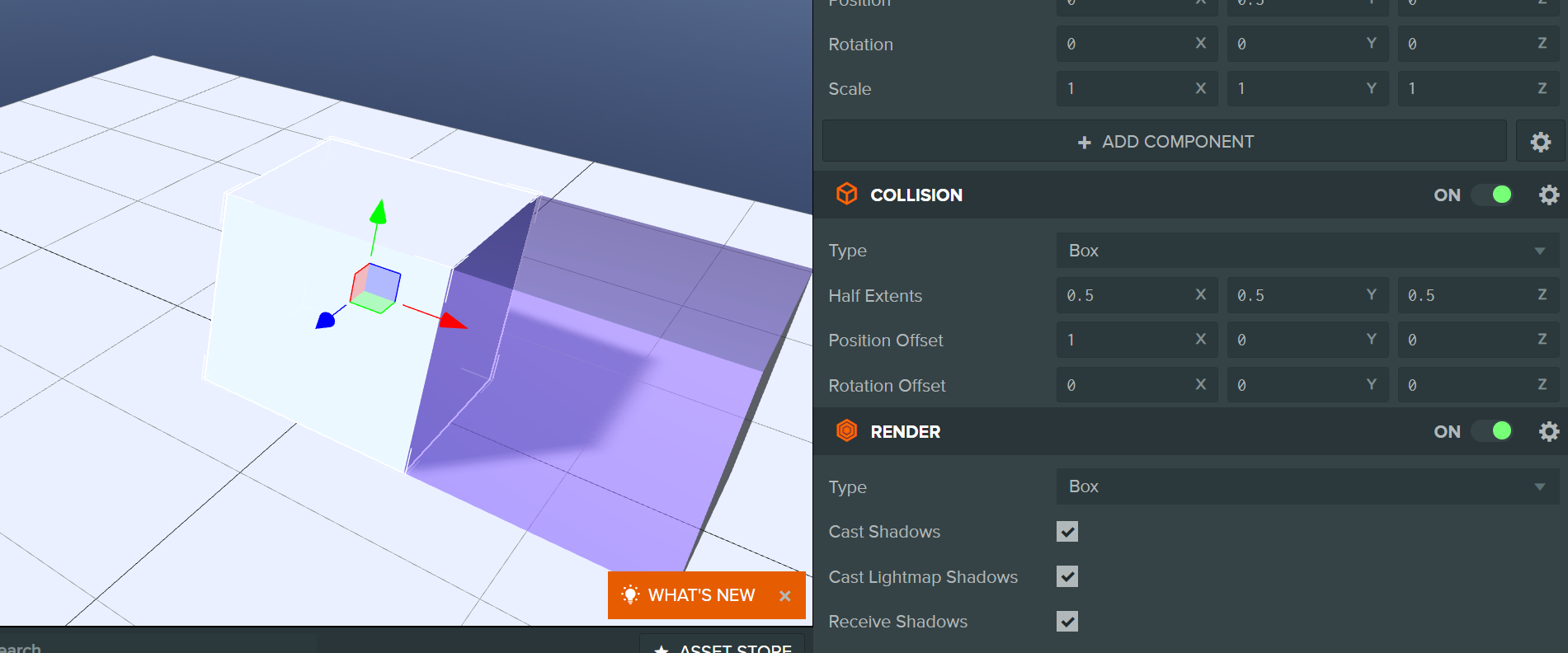
Task: Open the Collision component settings gear
Action: (x=1549, y=195)
